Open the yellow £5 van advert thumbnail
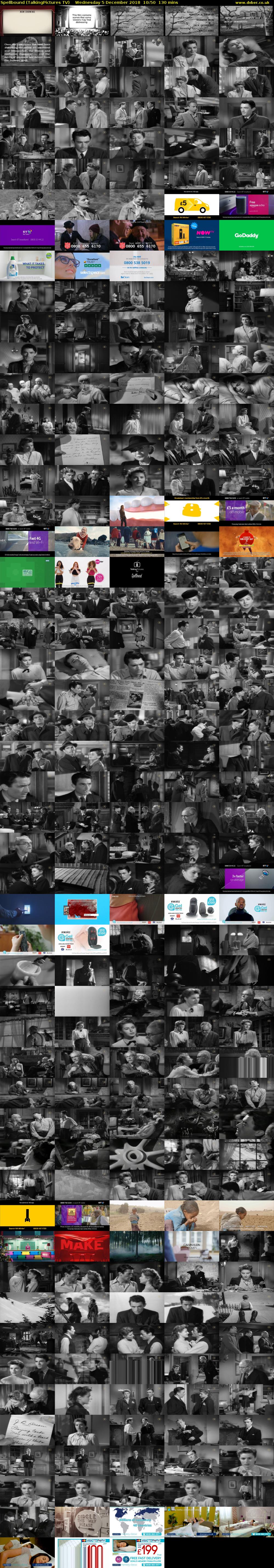274x1568 pixels. (x=192, y=205)
